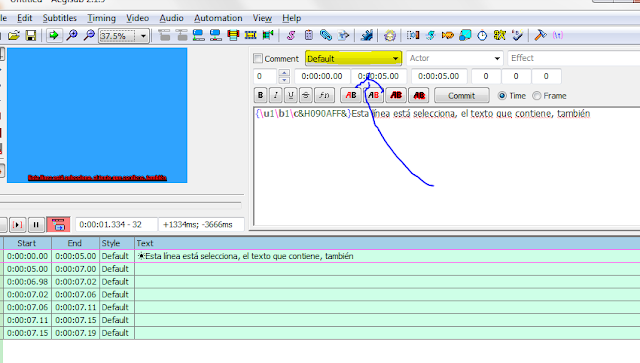Click the Effect input field
Screen dimensions: 640x363
(573, 58)
